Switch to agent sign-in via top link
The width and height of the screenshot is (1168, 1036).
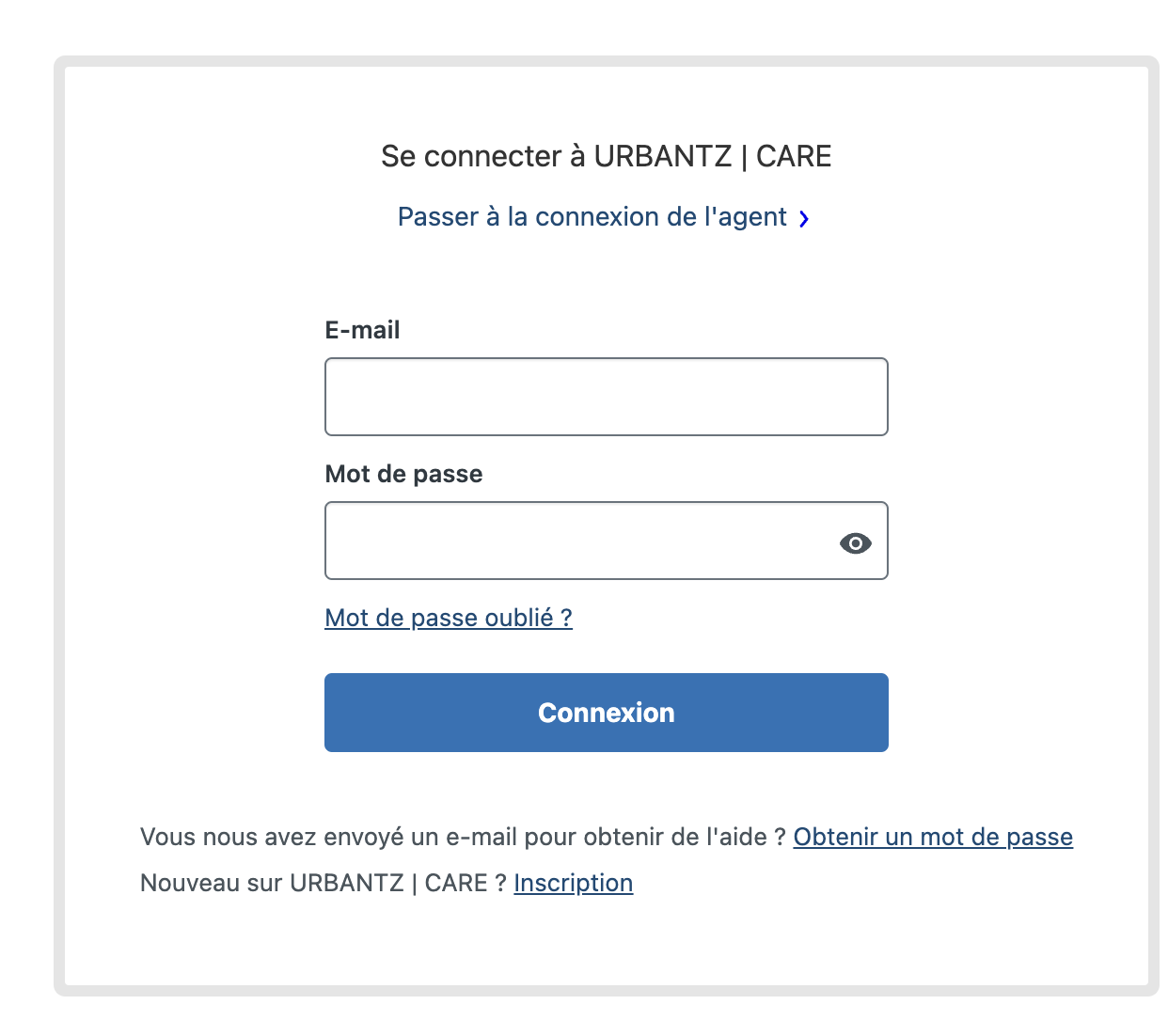point(603,217)
